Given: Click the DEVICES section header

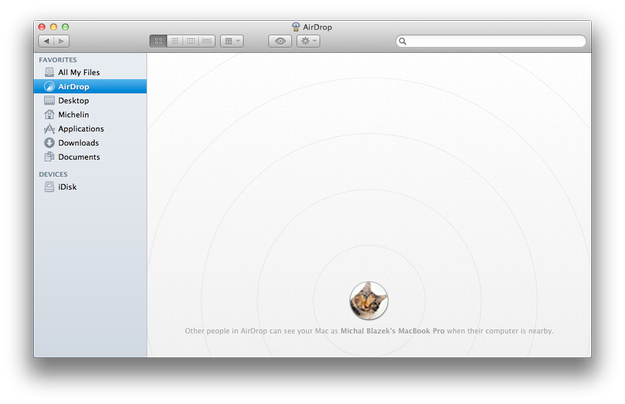Looking at the screenshot, I should point(53,174).
